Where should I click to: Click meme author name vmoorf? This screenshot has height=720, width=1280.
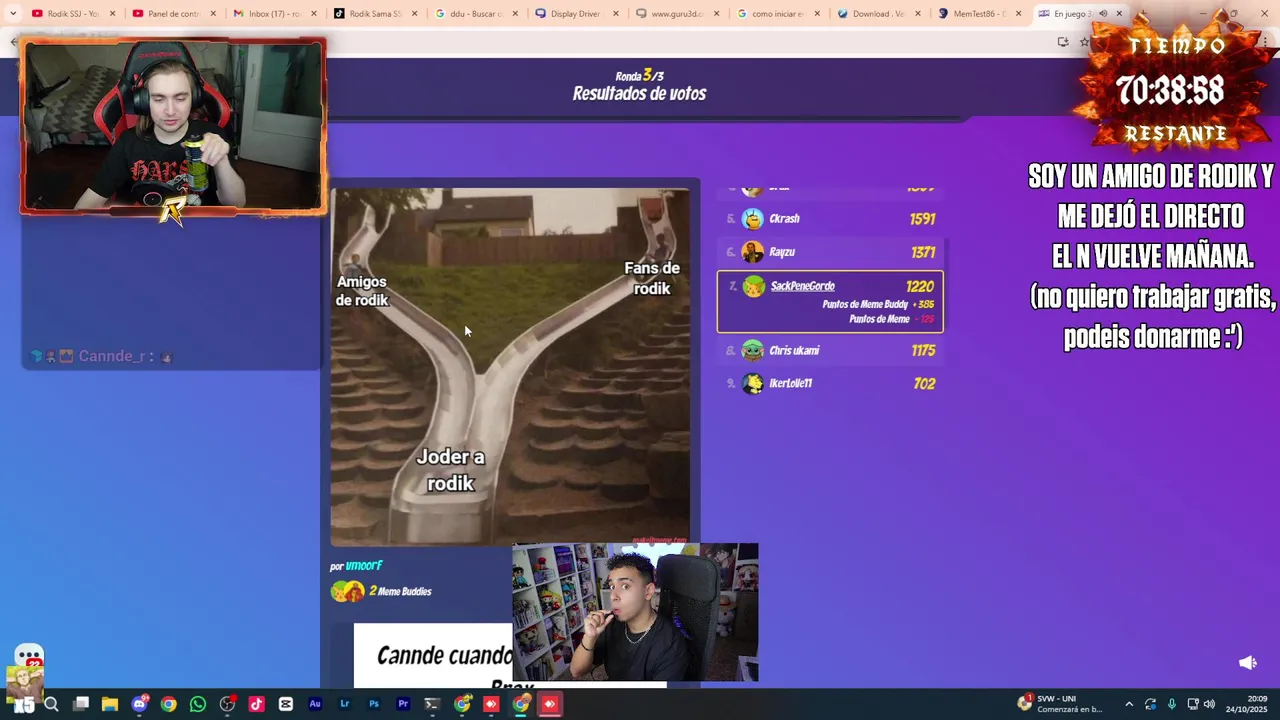[364, 566]
